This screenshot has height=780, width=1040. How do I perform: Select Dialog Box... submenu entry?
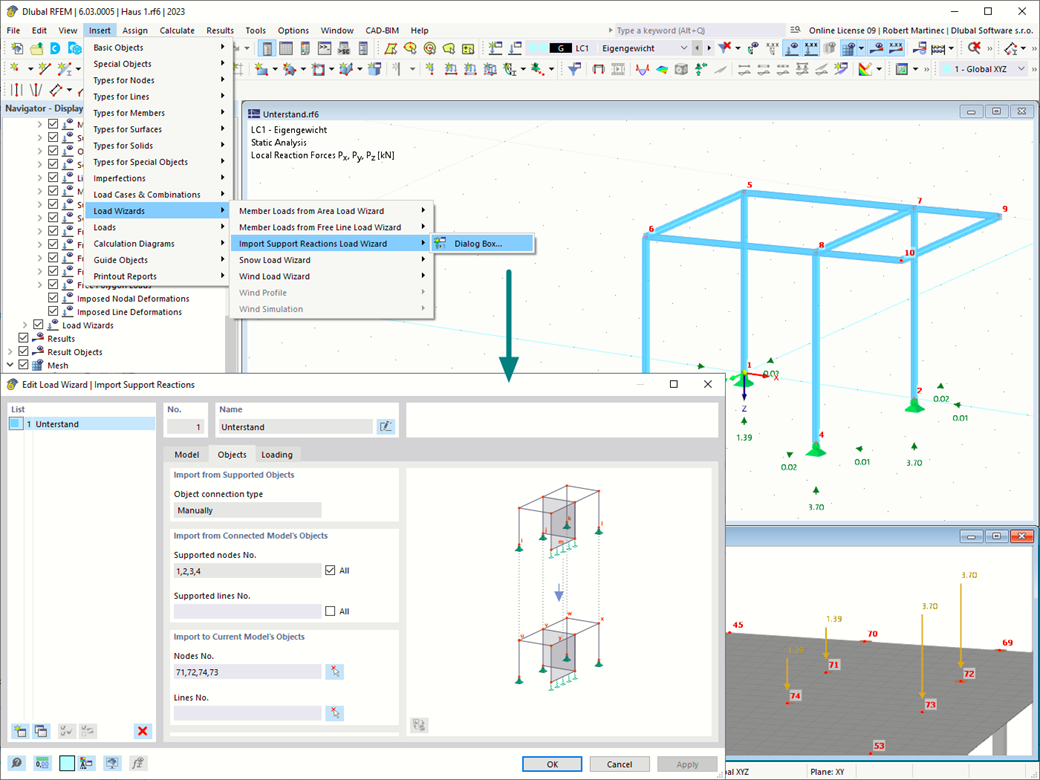pyautogui.click(x=482, y=243)
